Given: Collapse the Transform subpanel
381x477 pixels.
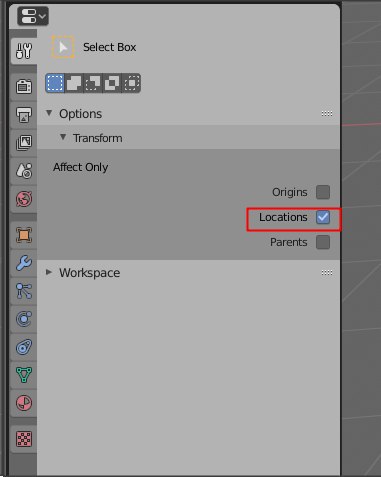Looking at the screenshot, I should tap(63, 137).
